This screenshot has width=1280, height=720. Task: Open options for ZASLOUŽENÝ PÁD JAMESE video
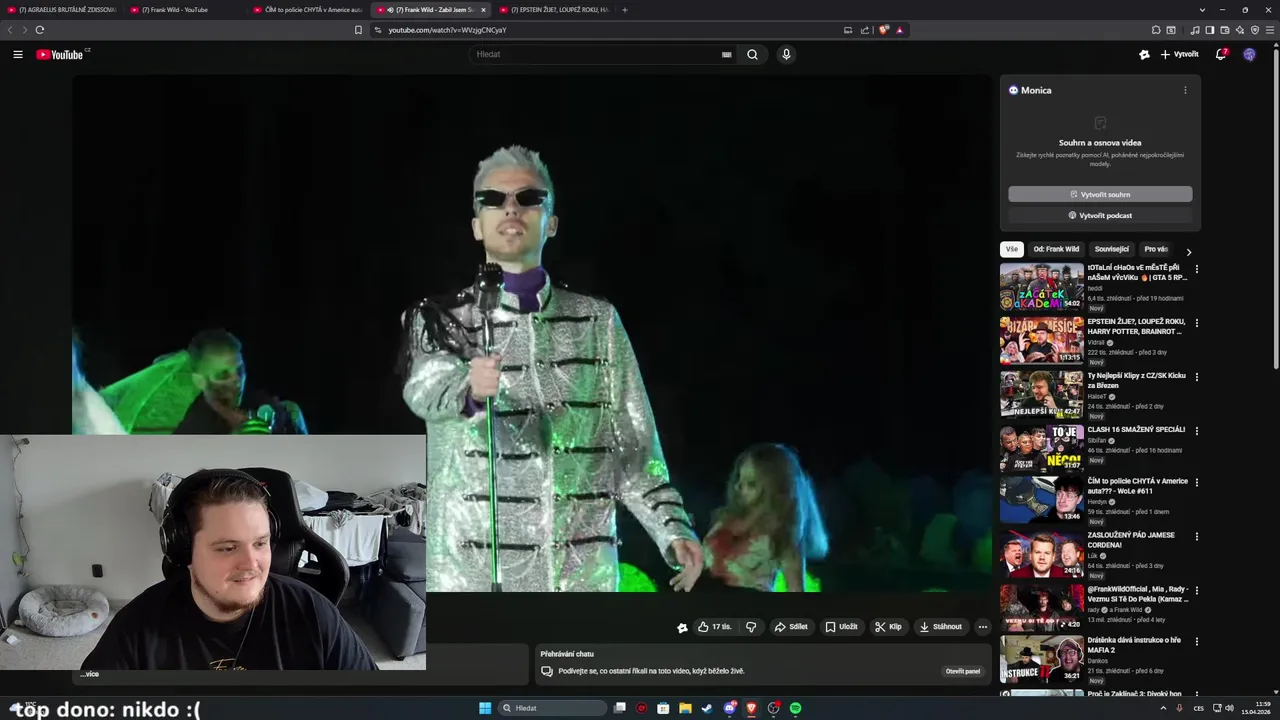pos(1196,536)
